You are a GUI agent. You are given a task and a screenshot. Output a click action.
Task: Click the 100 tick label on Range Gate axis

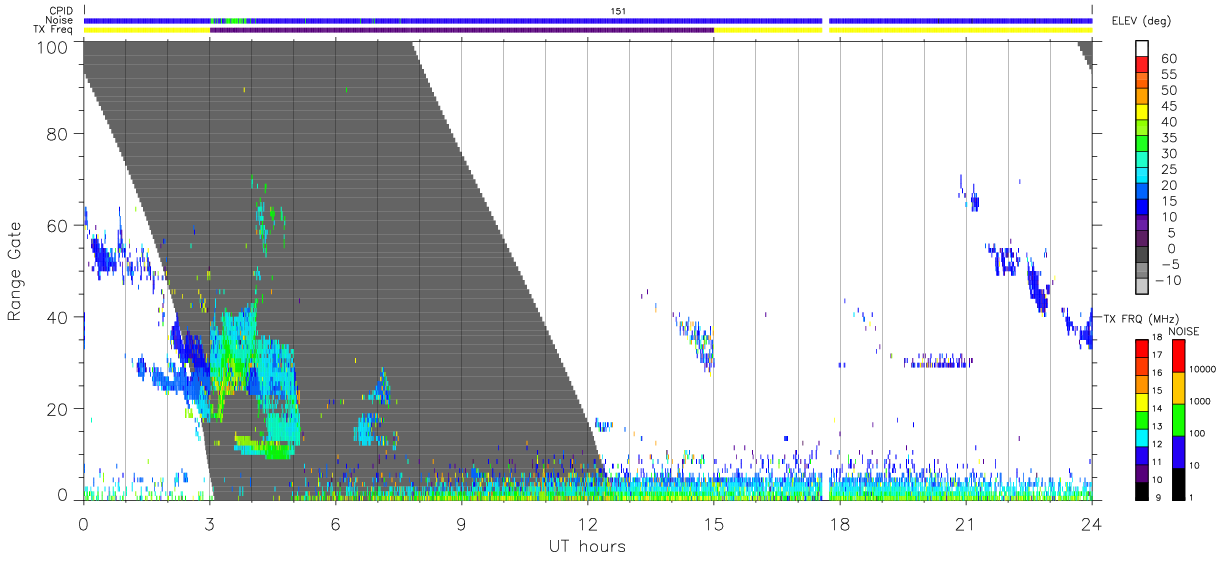(52, 46)
